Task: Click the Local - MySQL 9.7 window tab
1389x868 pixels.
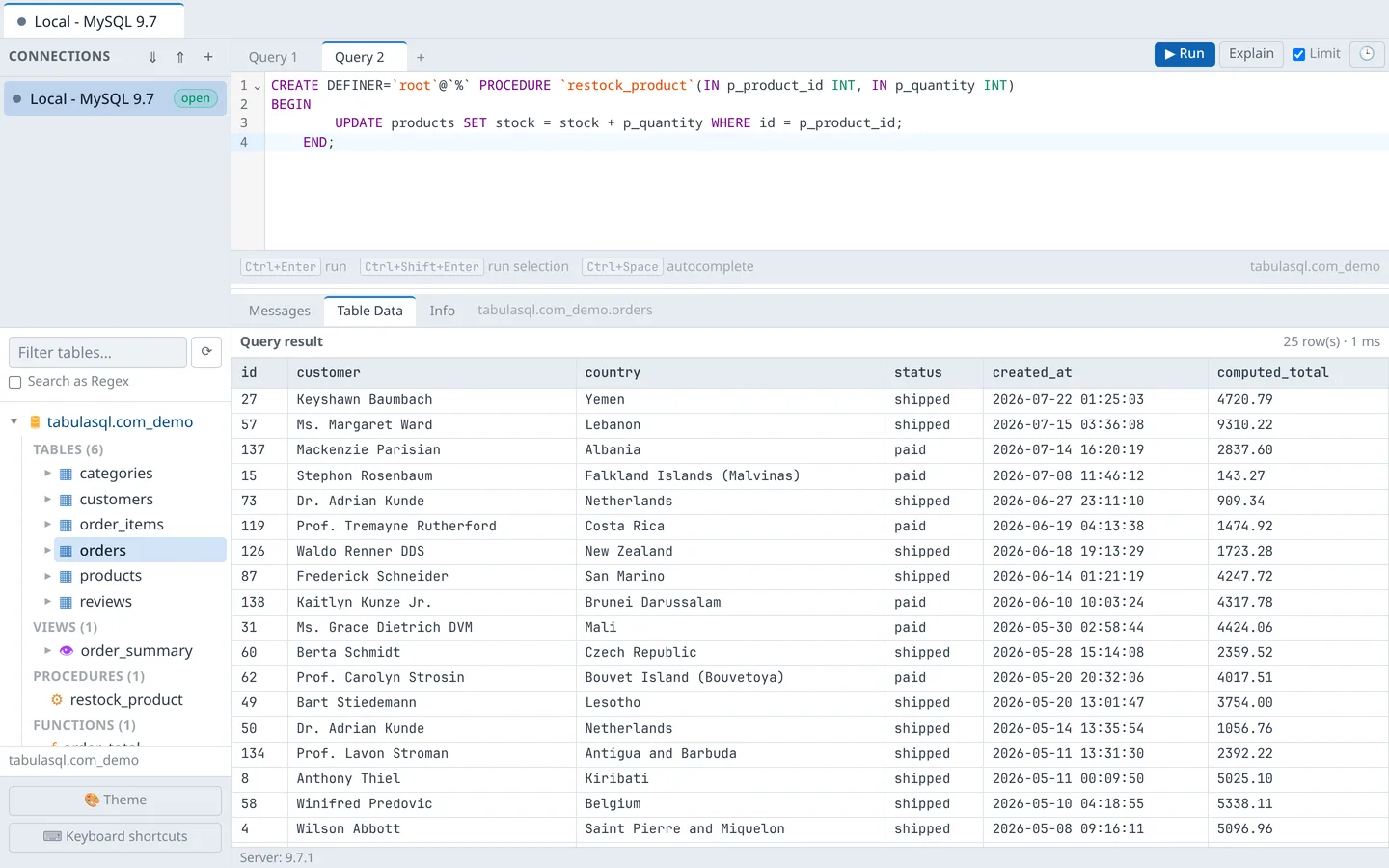Action: (94, 21)
